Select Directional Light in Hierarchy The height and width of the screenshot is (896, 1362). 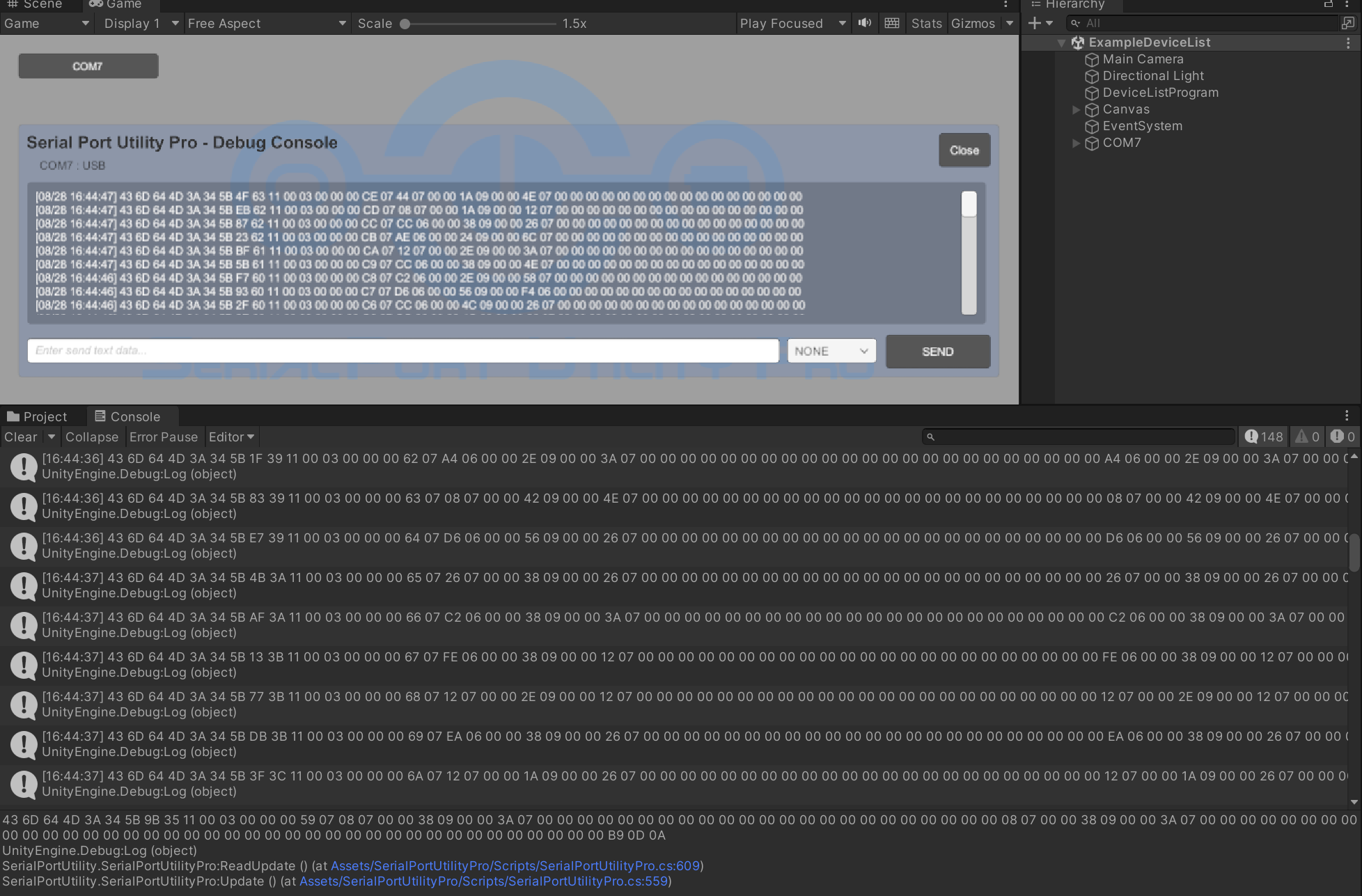[x=1153, y=77]
